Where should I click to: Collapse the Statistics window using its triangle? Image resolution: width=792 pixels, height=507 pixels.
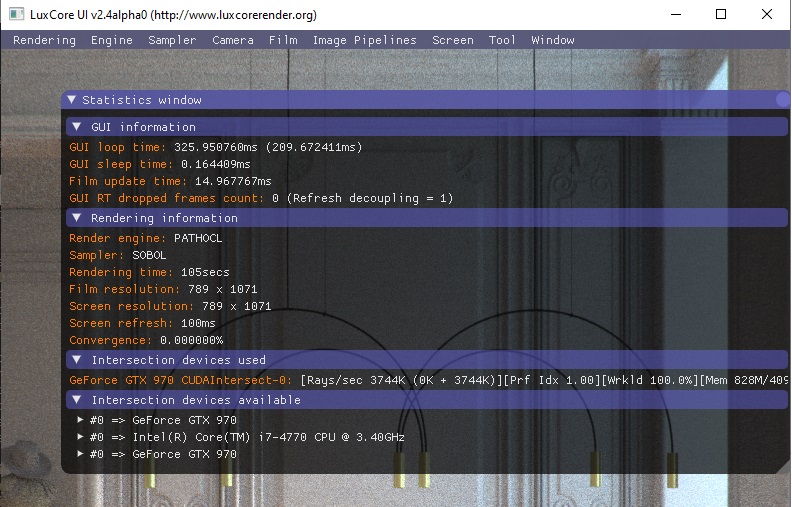pyautogui.click(x=72, y=100)
